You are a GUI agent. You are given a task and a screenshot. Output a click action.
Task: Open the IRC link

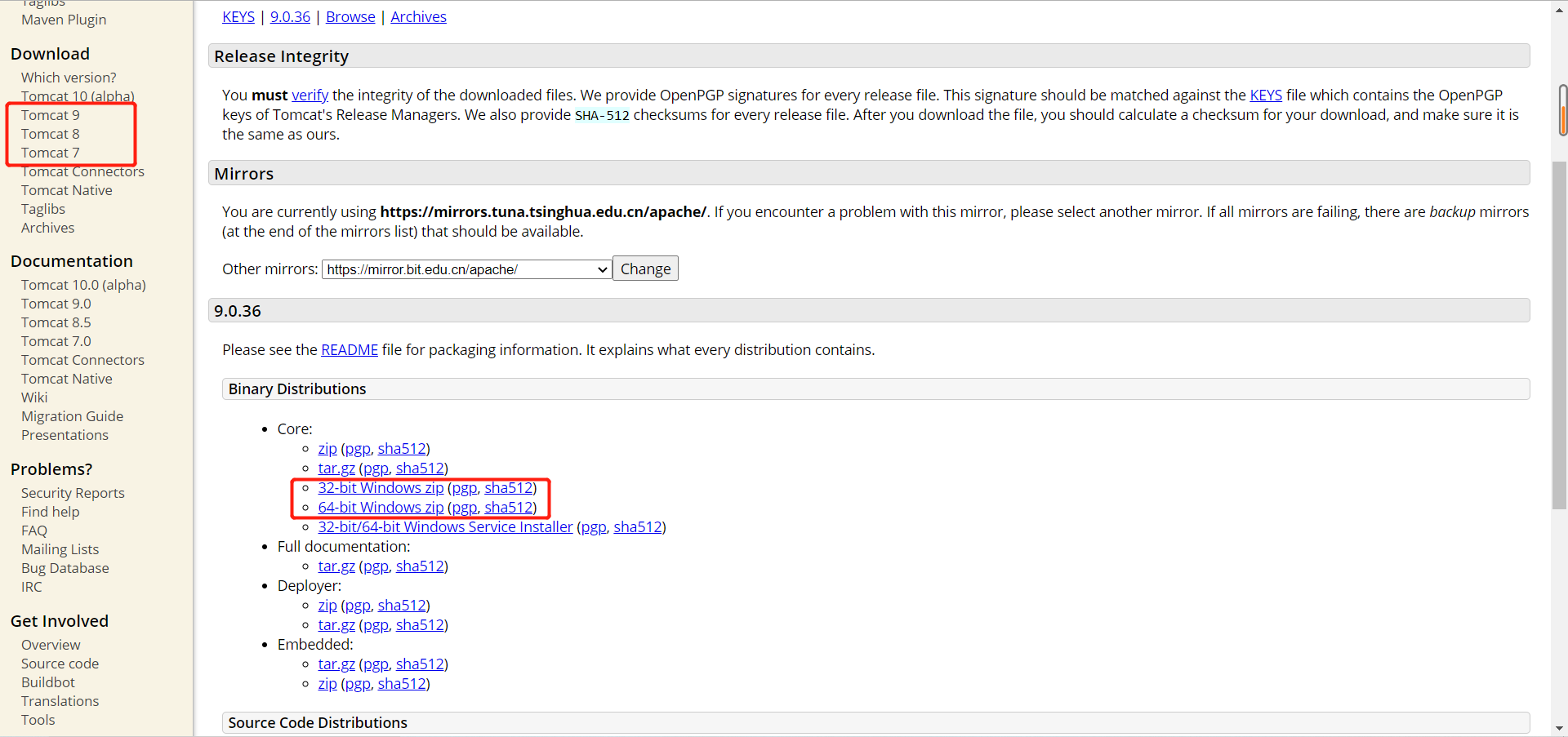[x=31, y=587]
